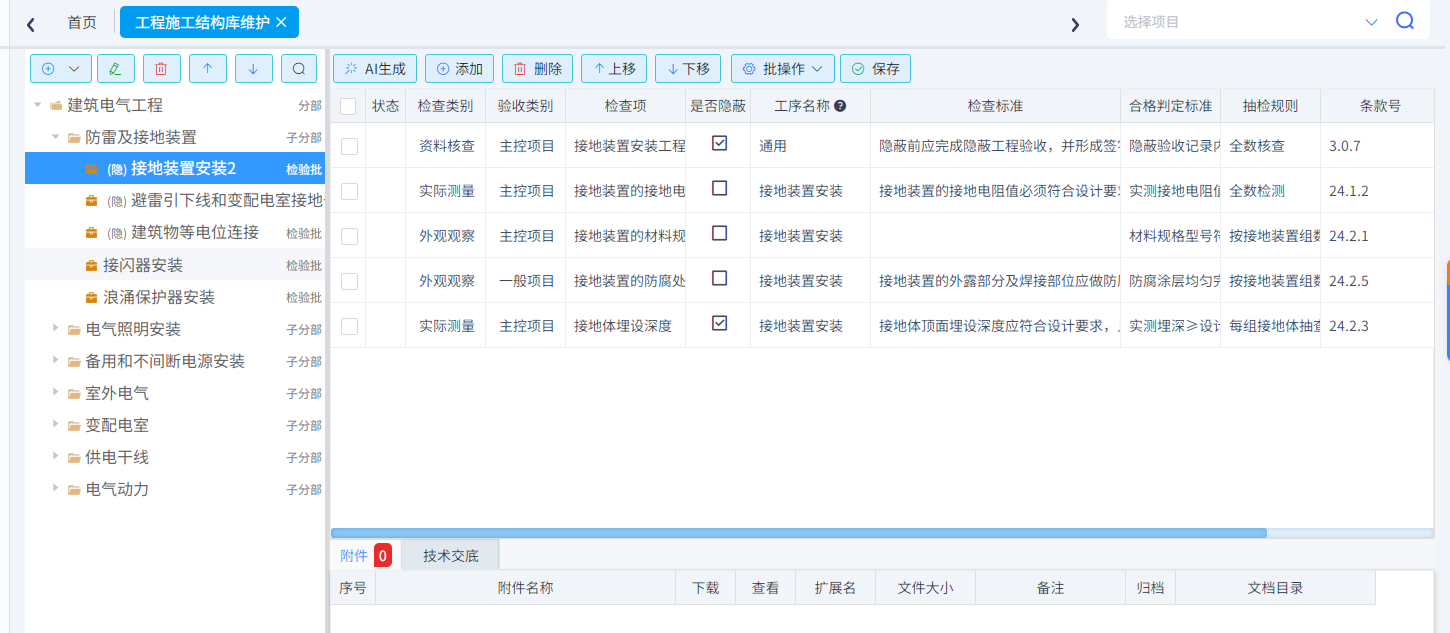Image resolution: width=1450 pixels, height=633 pixels.
Task: Click the right tab-scroll arrow
Action: (x=1075, y=24)
